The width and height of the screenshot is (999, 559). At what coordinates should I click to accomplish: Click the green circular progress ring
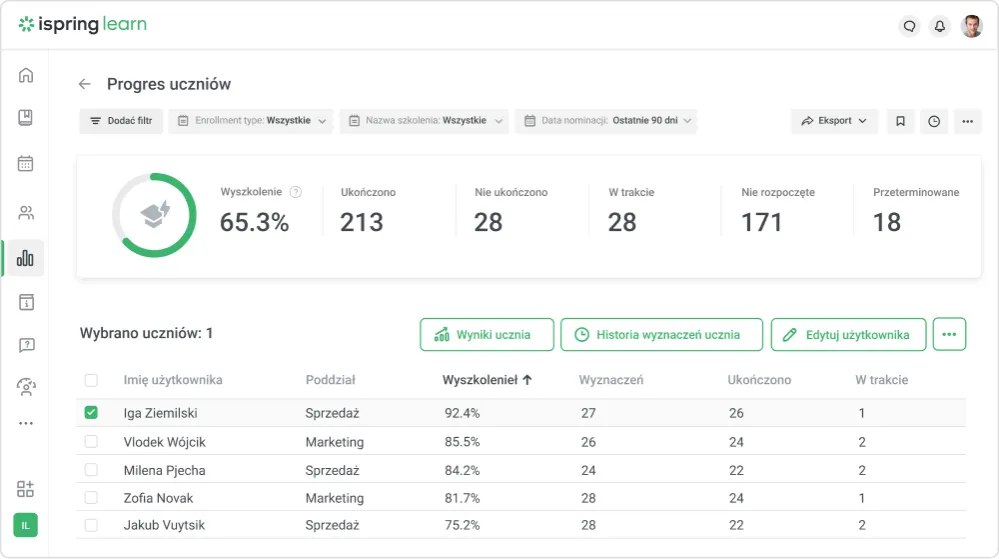154,216
